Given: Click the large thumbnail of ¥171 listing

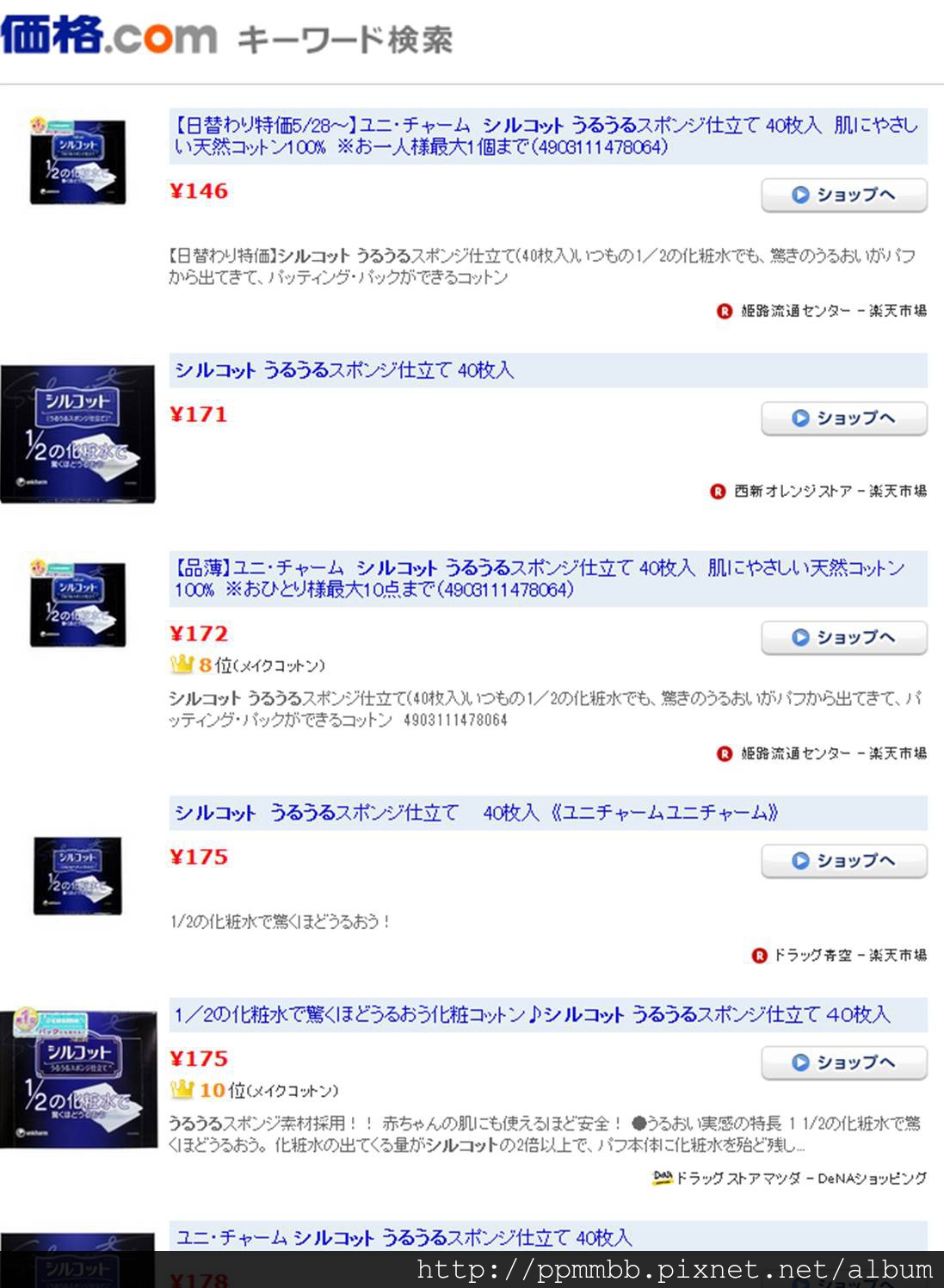Looking at the screenshot, I should click(x=77, y=434).
